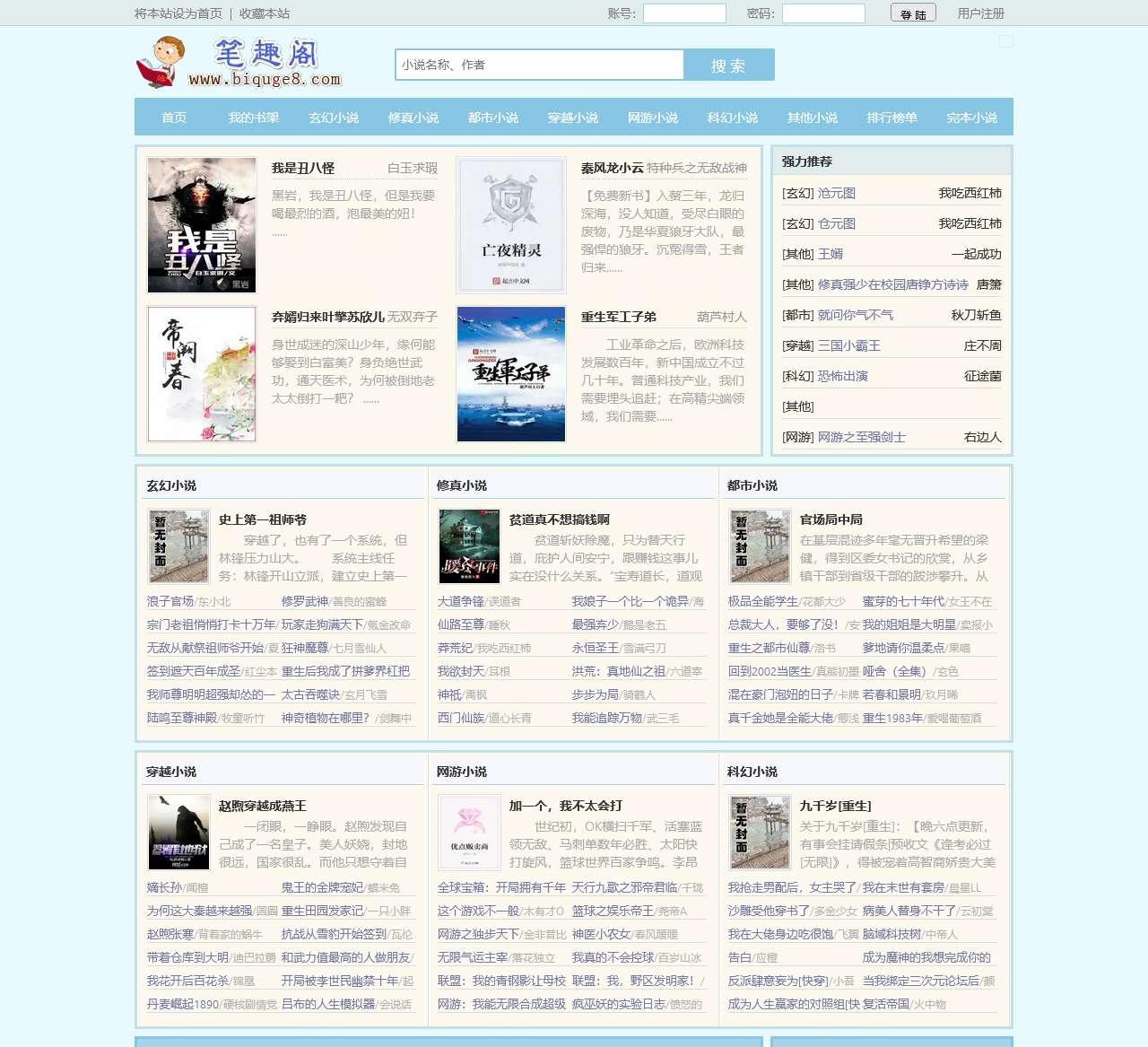Screen dimensions: 1148x1047
Task: Open 官场局中局 title link
Action: point(831,519)
